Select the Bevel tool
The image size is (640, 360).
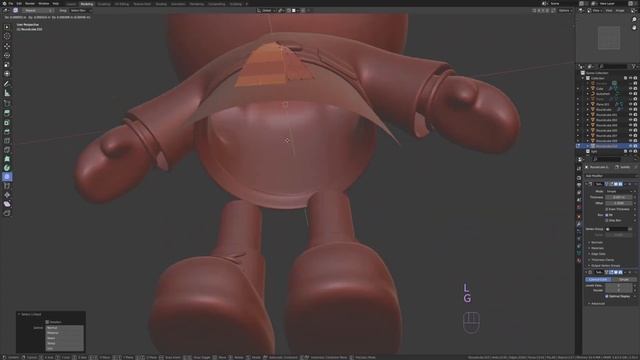pos(7,131)
